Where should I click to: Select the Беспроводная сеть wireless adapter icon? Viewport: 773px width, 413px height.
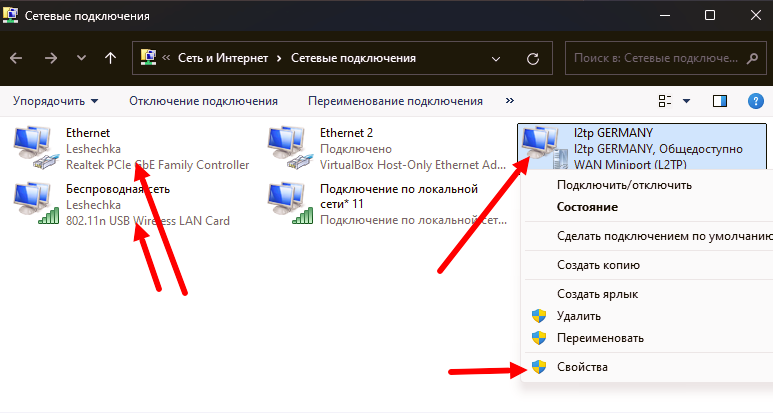pyautogui.click(x=36, y=202)
